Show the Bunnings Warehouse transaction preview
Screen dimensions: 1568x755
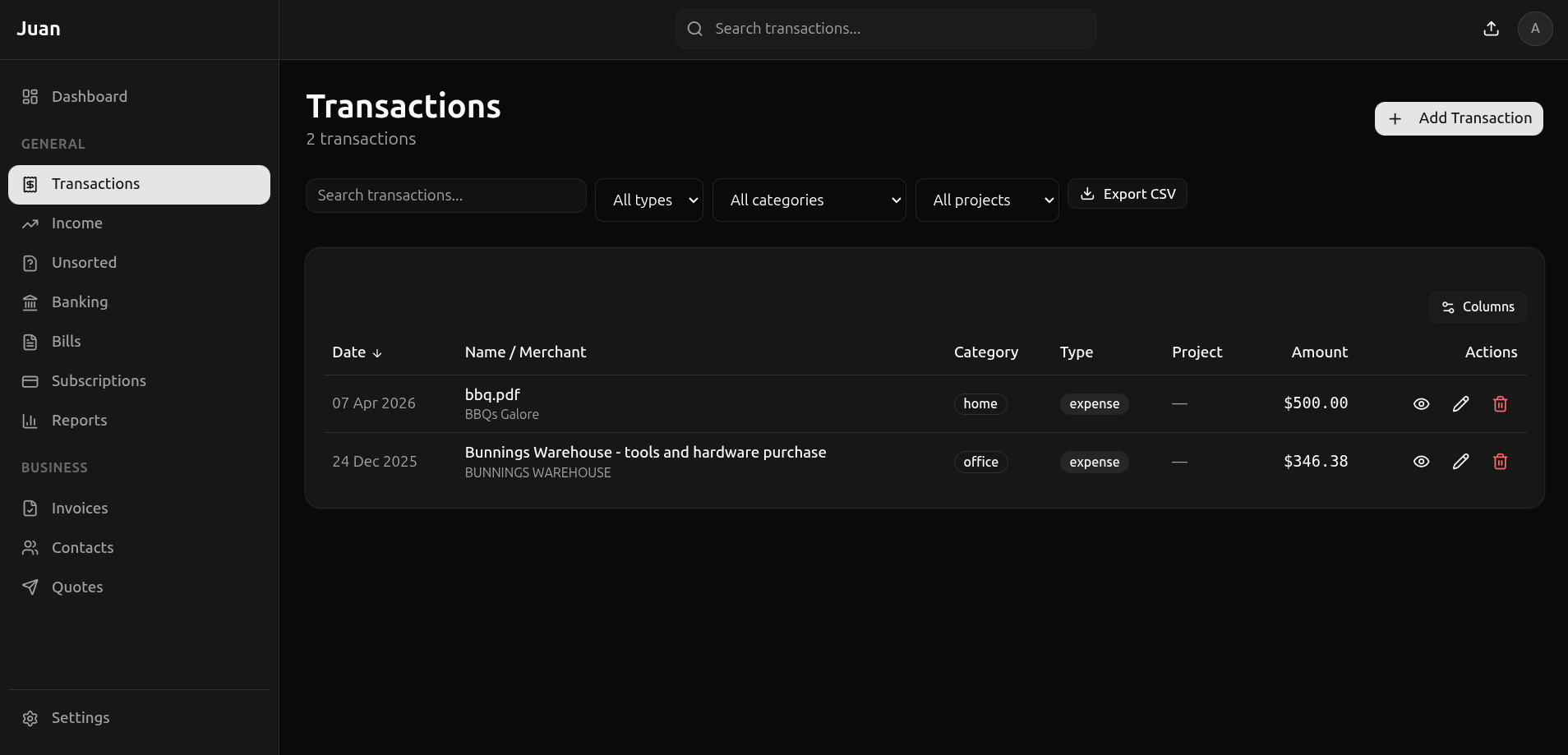point(1421,461)
